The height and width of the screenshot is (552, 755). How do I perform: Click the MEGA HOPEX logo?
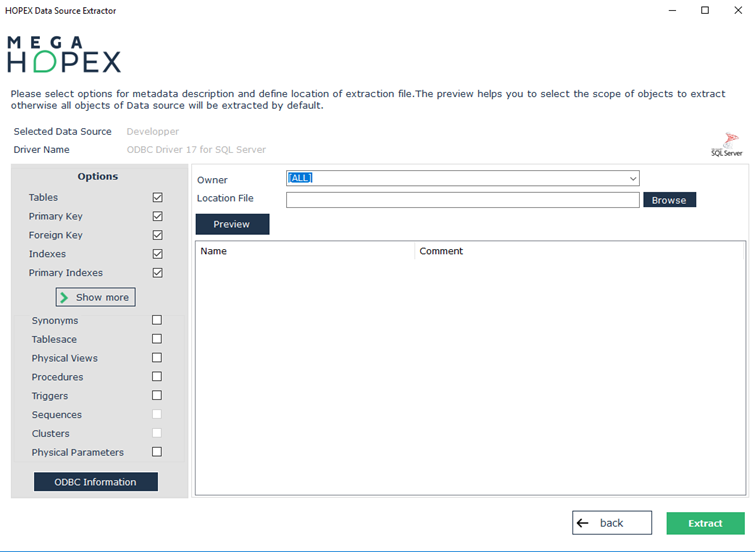[64, 55]
